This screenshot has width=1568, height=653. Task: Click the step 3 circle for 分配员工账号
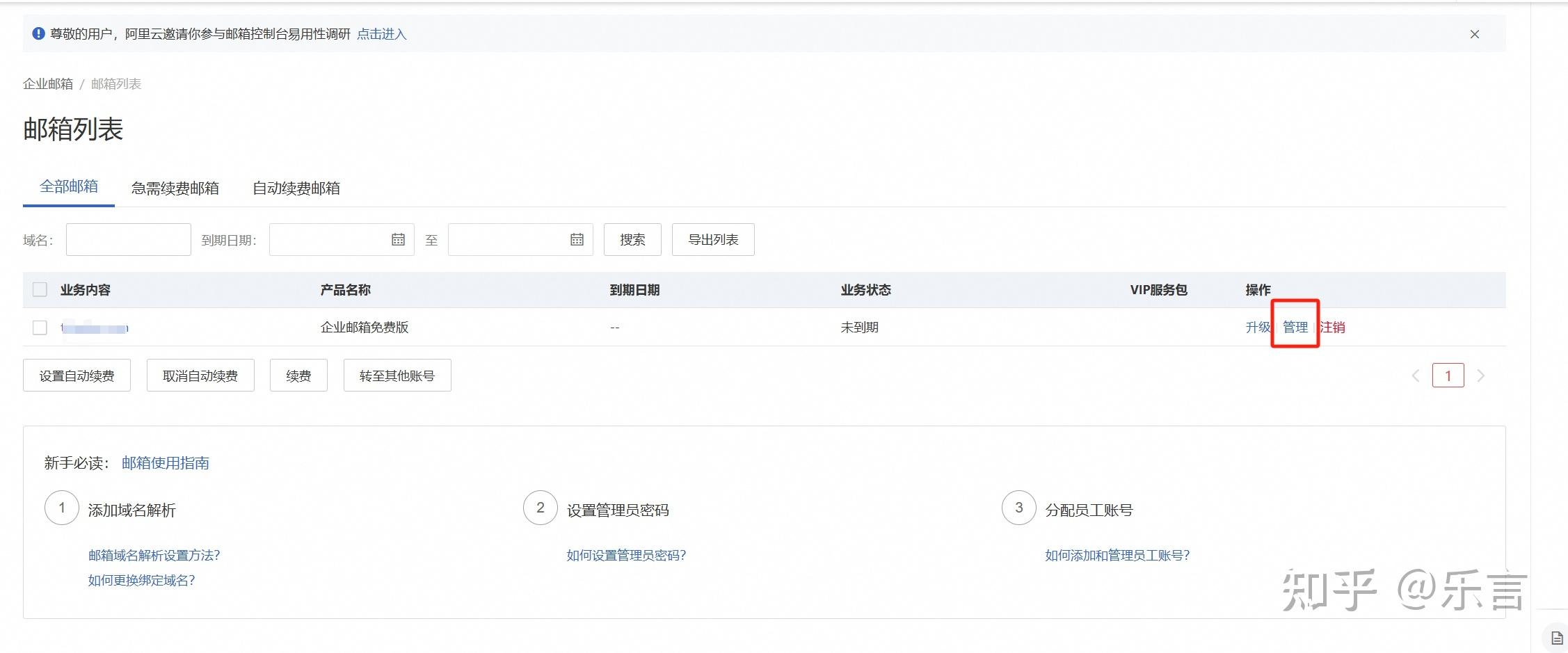(x=1018, y=508)
